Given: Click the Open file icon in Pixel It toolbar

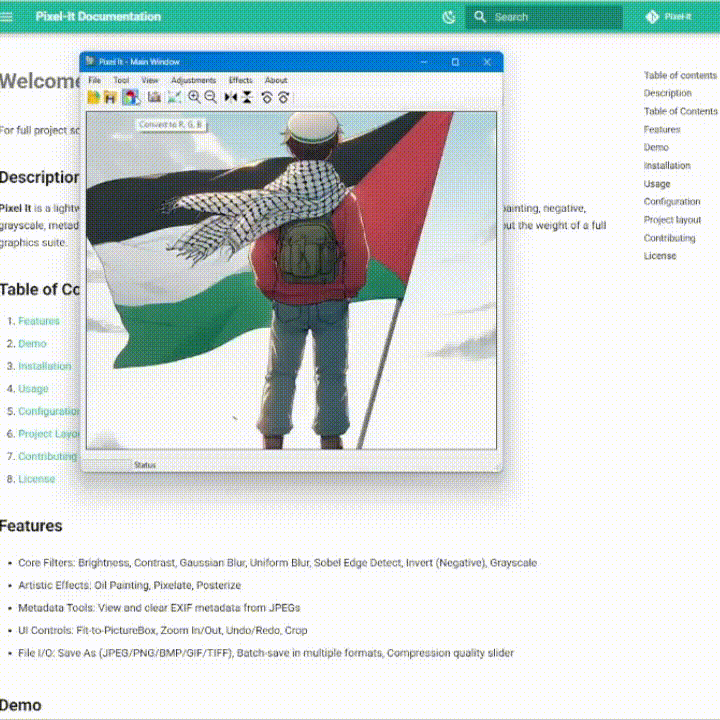Looking at the screenshot, I should point(94,97).
